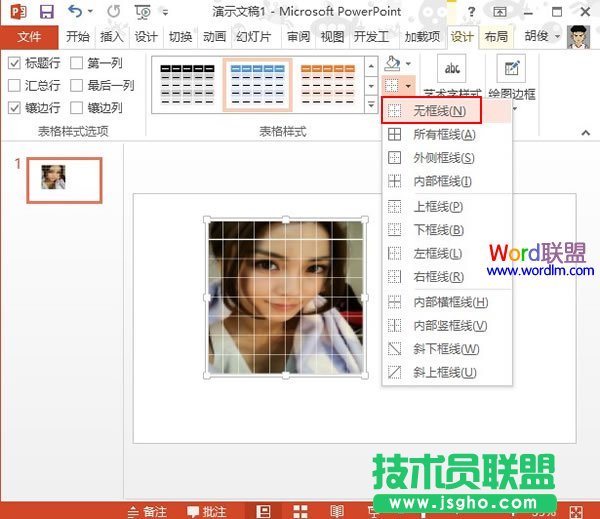
Task: Click the user profile avatar picture
Action: click(x=578, y=37)
